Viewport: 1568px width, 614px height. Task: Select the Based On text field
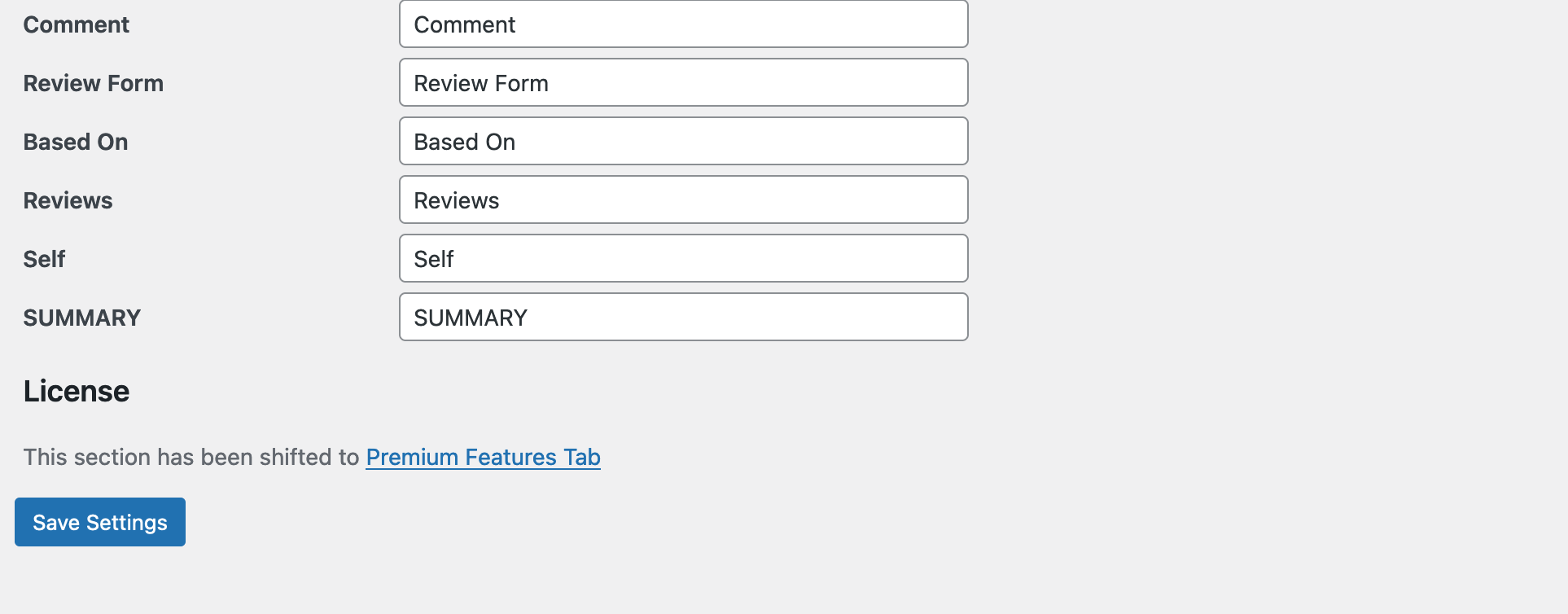click(683, 141)
